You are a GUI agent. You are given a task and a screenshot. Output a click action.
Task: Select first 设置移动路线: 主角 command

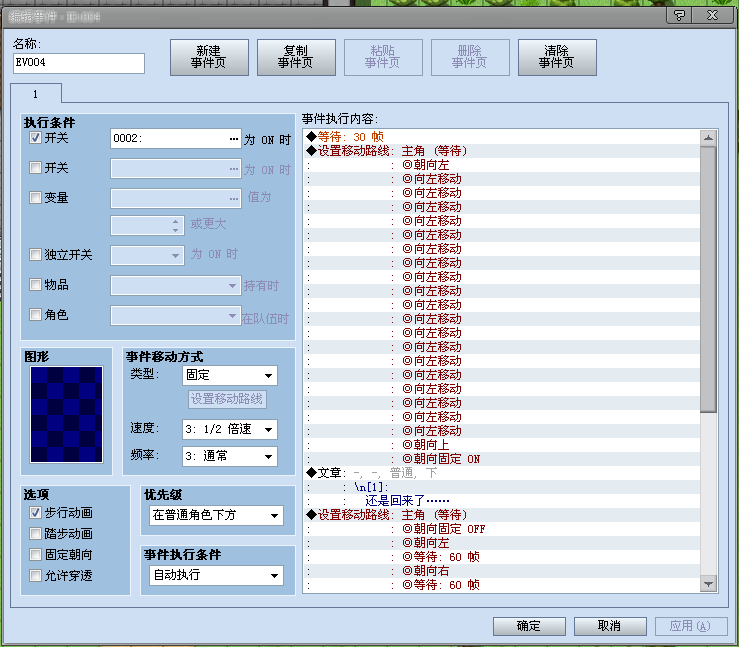[502, 151]
